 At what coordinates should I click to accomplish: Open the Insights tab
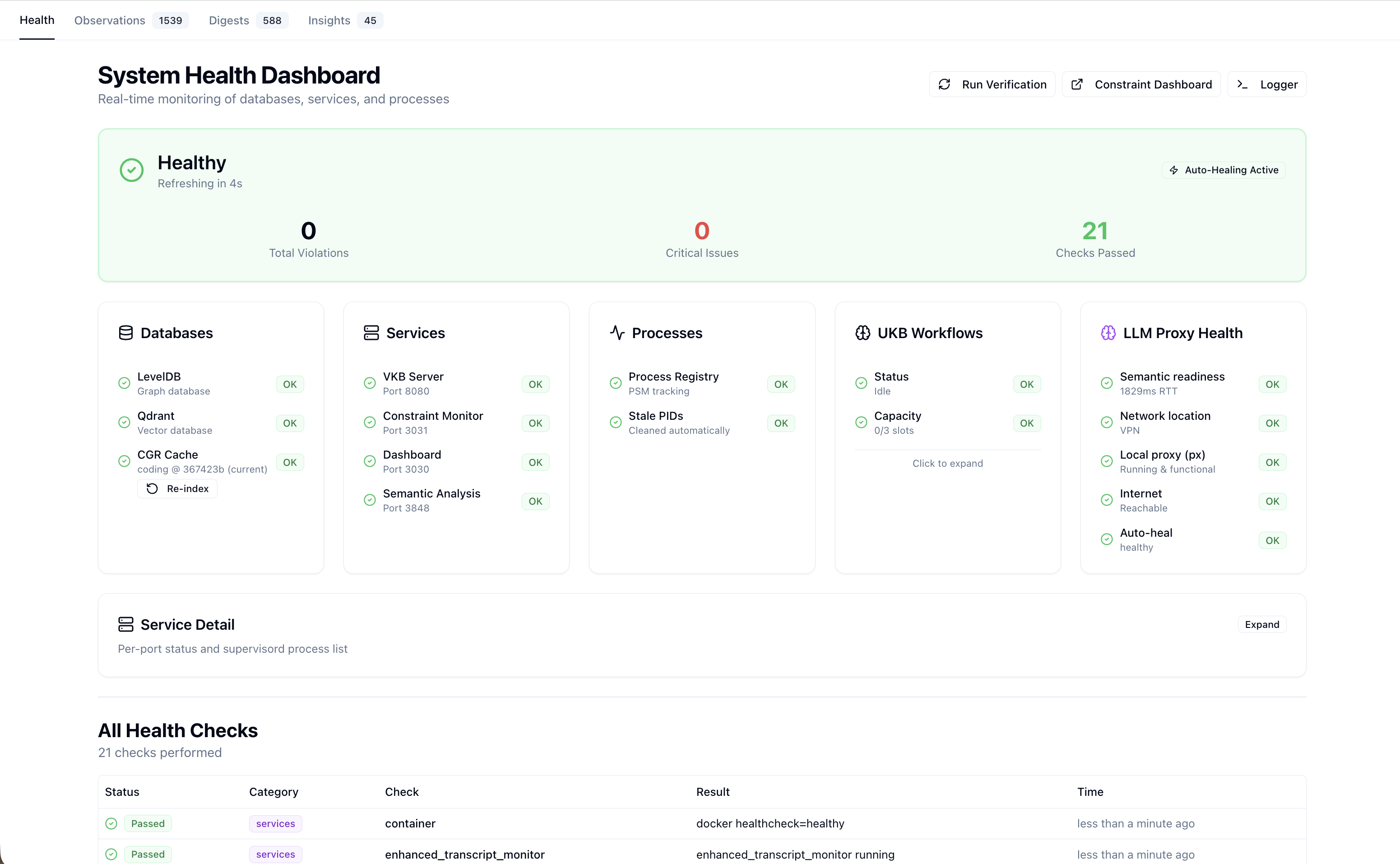pyautogui.click(x=346, y=21)
